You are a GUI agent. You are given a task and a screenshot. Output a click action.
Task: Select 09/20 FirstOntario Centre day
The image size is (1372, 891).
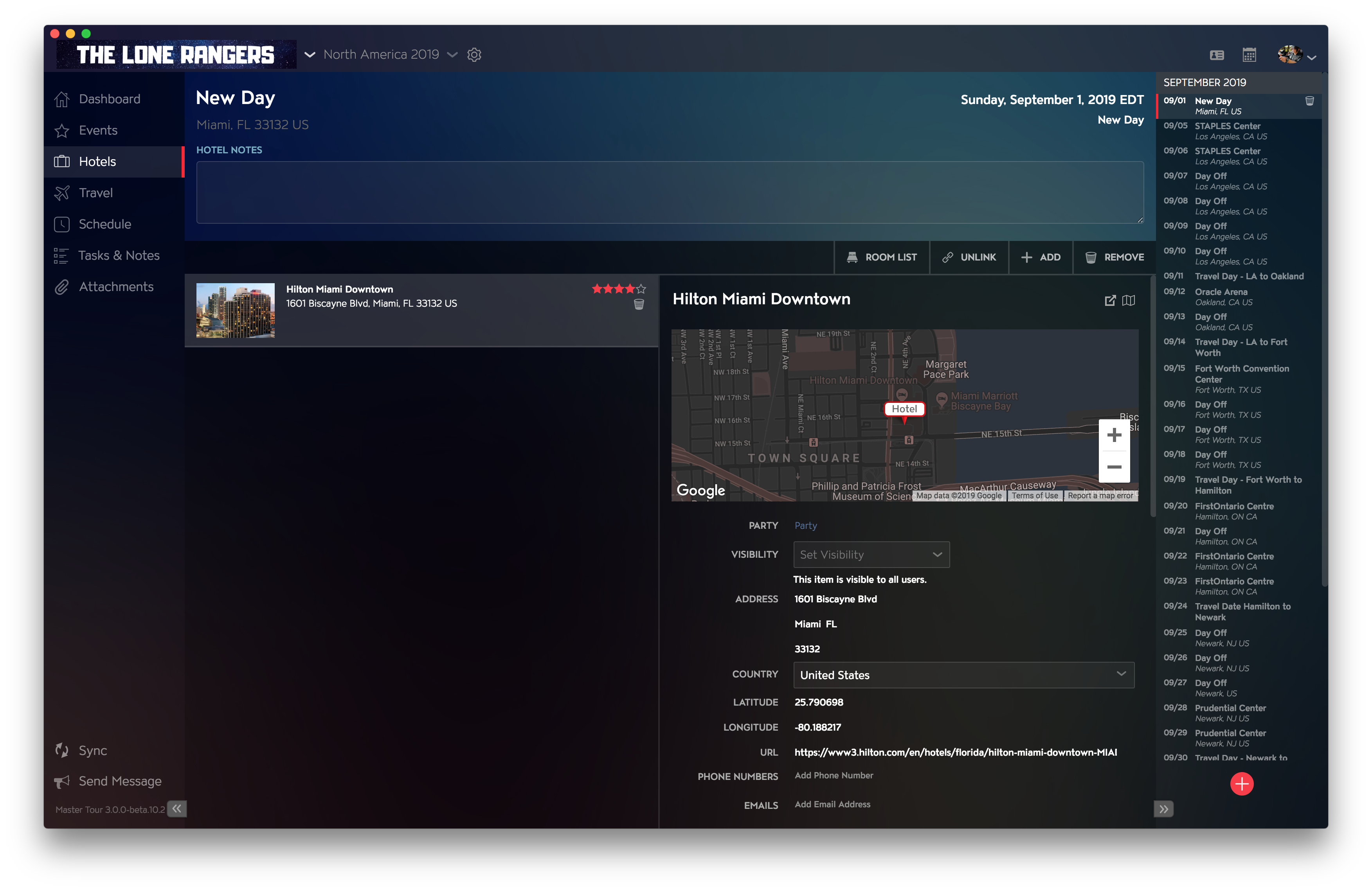1238,511
